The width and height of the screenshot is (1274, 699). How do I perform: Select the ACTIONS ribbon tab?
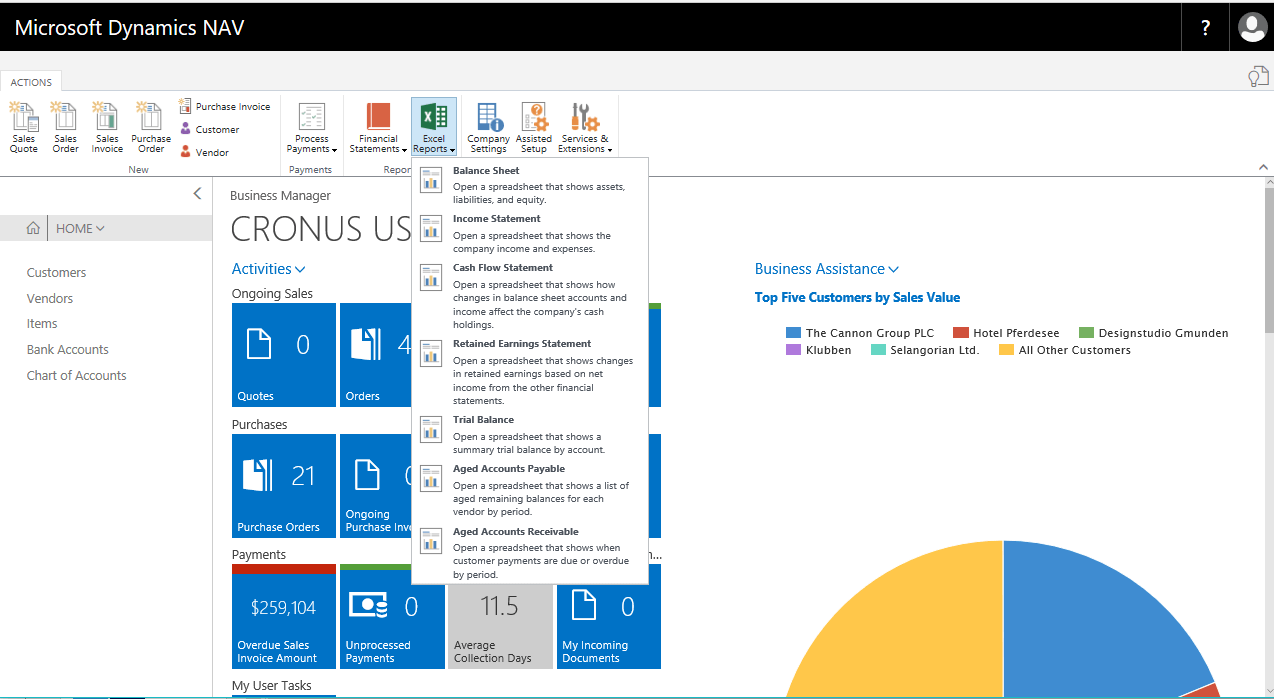click(31, 82)
